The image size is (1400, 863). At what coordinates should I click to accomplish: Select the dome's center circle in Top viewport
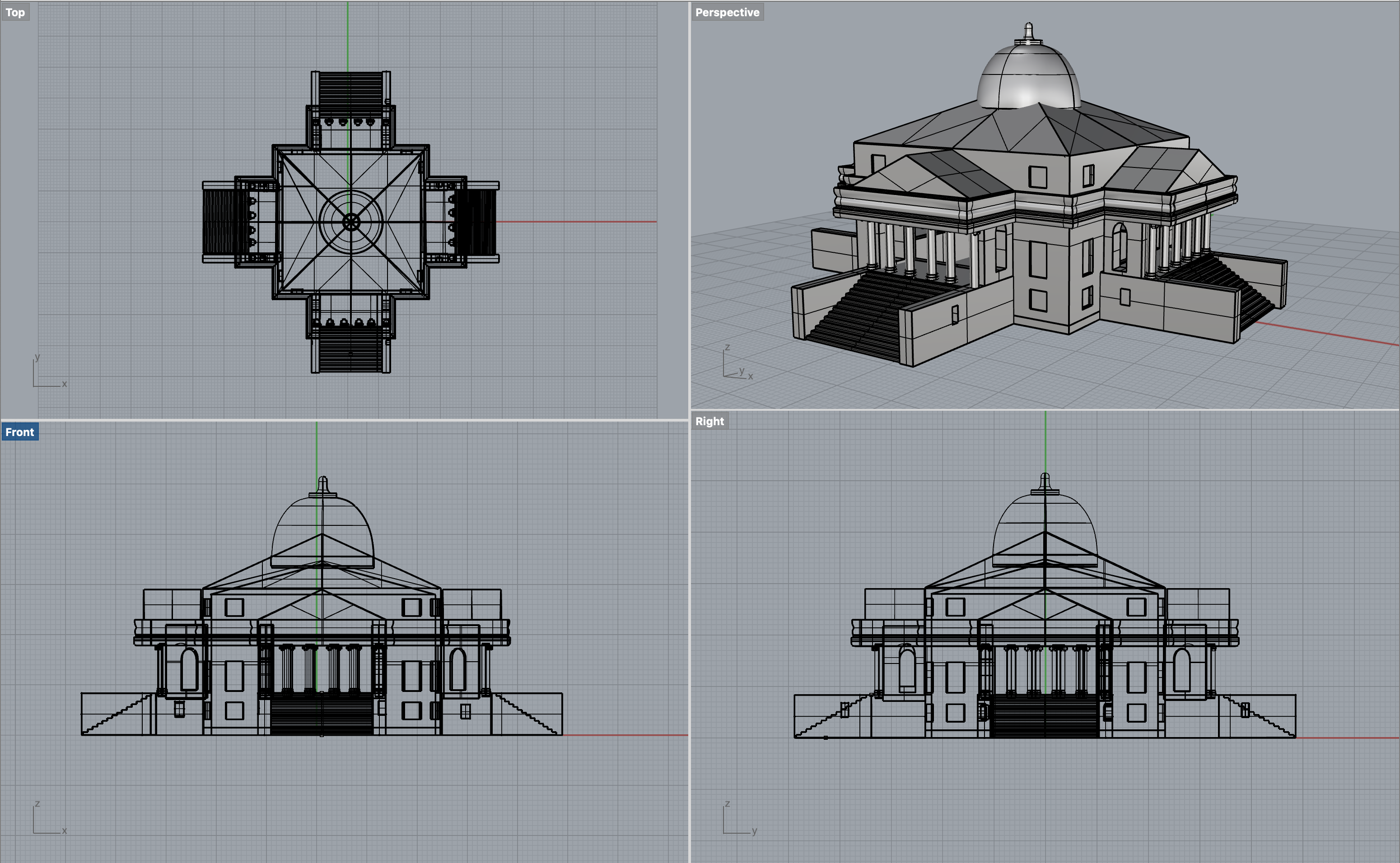(350, 222)
